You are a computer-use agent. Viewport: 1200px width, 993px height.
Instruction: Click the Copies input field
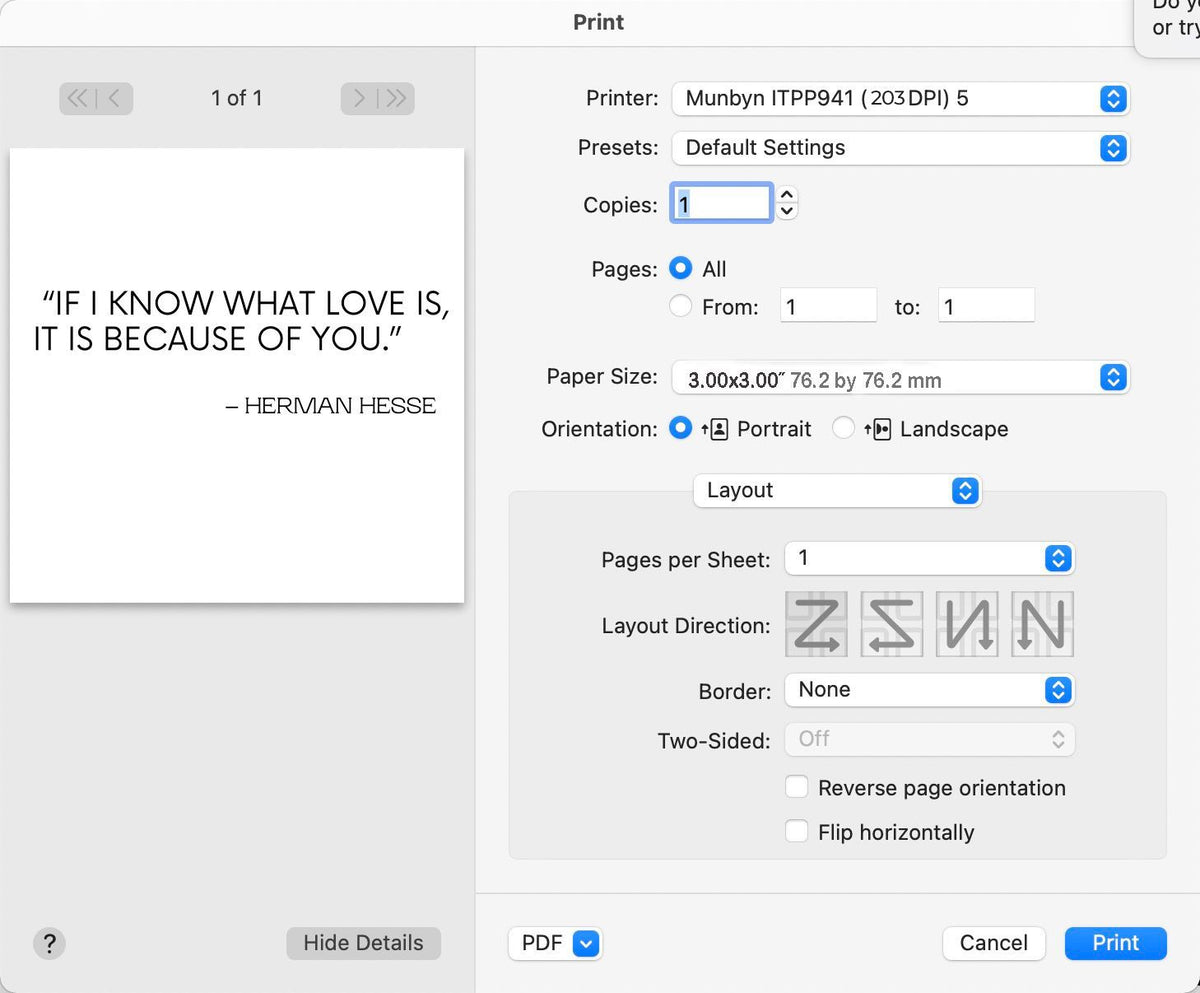click(720, 204)
